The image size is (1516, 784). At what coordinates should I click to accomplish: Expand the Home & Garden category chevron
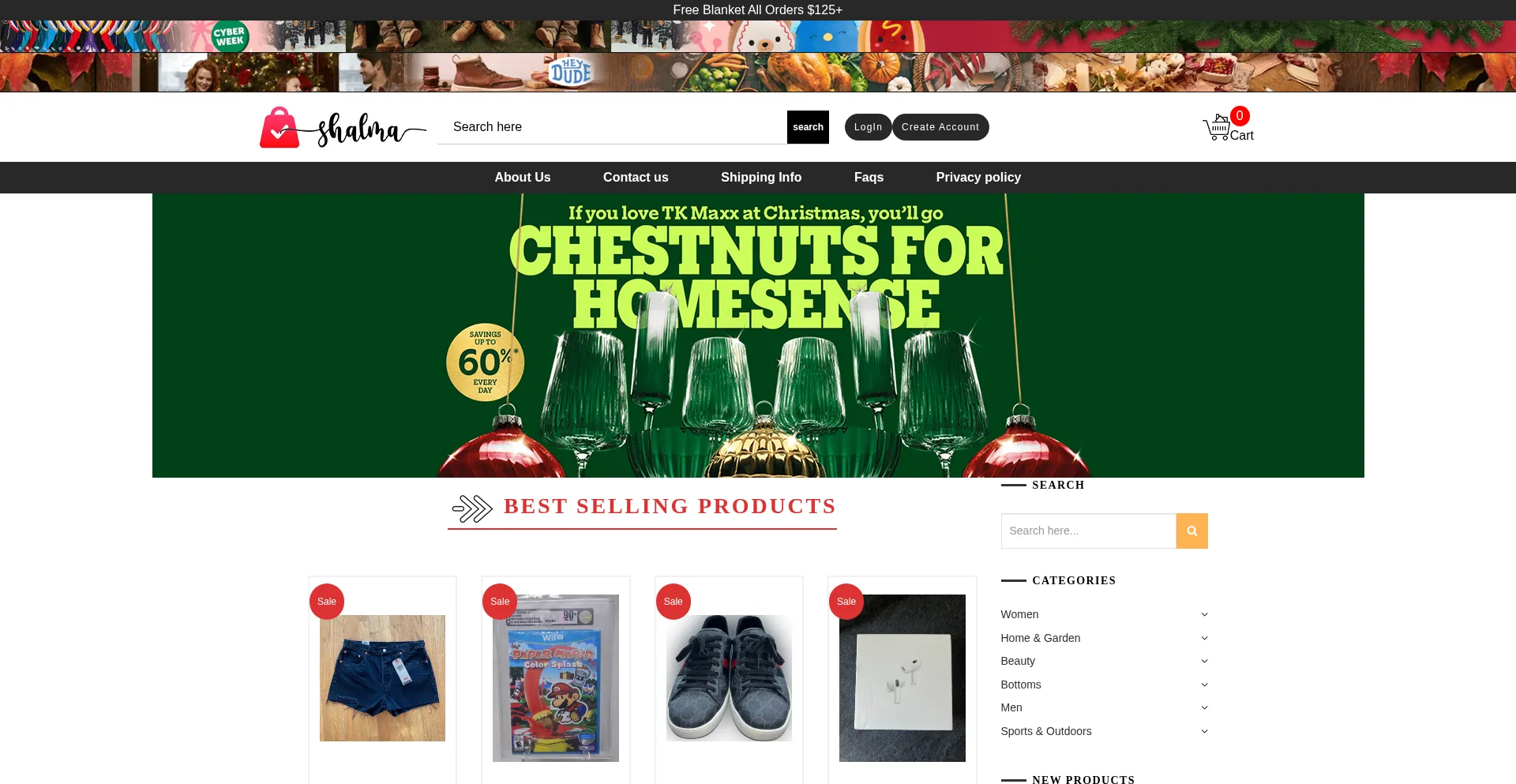click(1204, 639)
